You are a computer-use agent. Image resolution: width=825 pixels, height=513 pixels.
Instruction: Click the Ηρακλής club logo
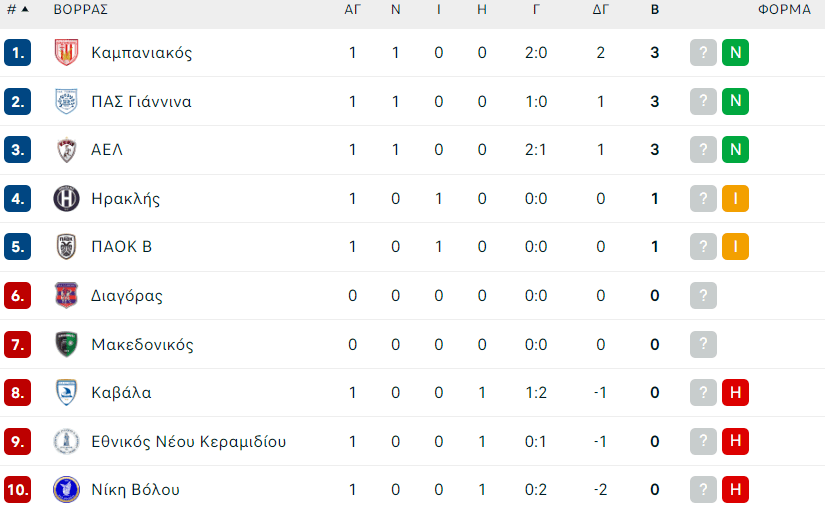tap(66, 199)
